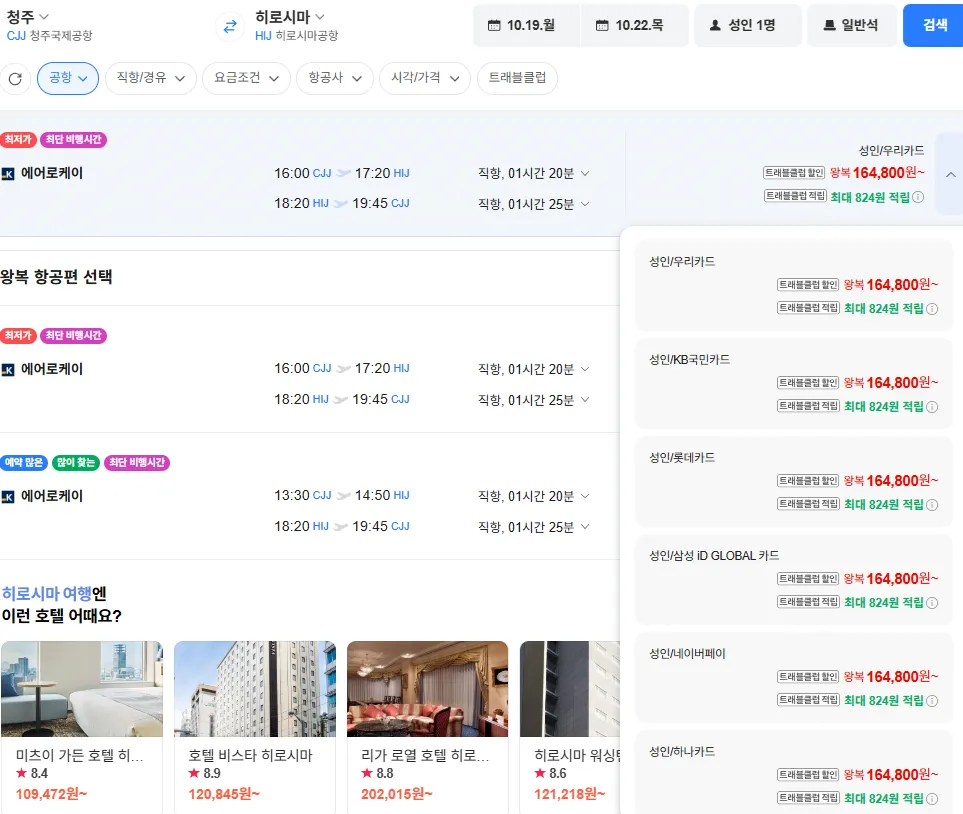963x814 pixels.
Task: Expand the 요금조건 filter
Action: tap(246, 78)
